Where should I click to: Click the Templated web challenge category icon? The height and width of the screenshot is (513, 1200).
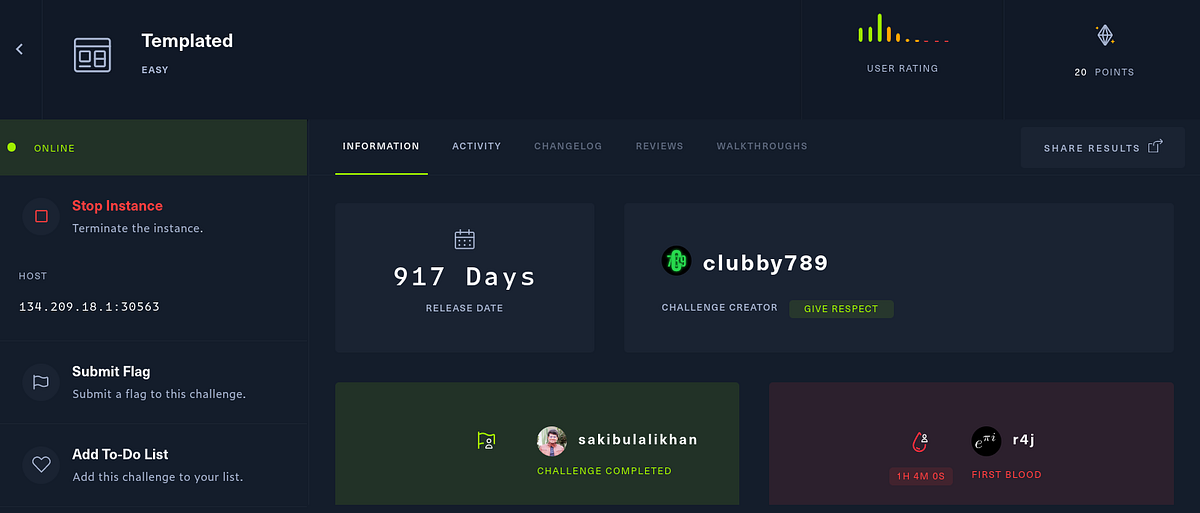tap(92, 54)
